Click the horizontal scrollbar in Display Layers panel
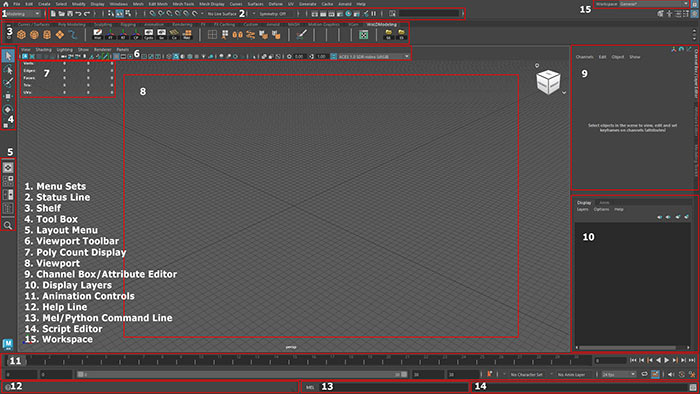This screenshot has width=700, height=394. [x=627, y=347]
